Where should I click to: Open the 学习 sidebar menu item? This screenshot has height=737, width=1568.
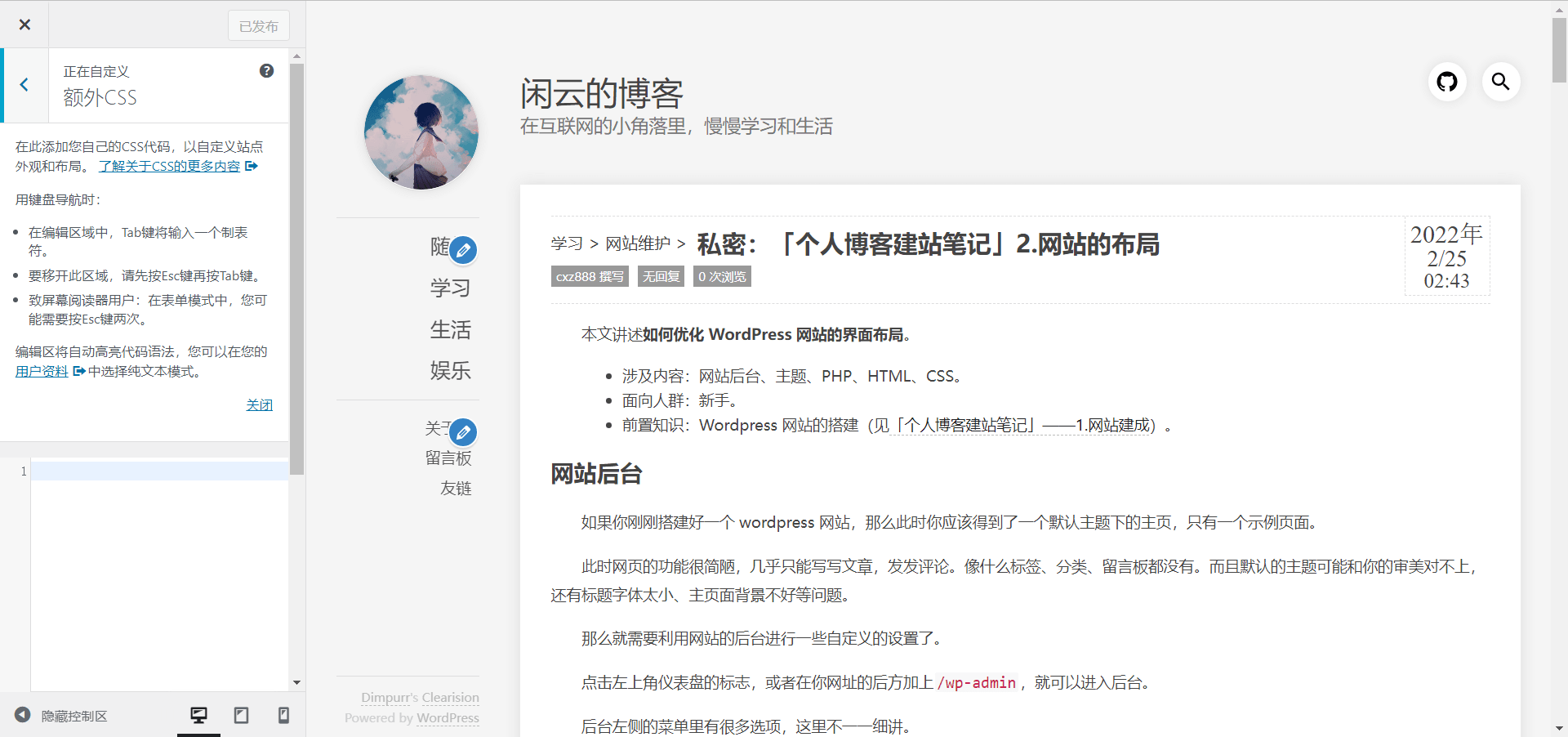click(x=450, y=288)
